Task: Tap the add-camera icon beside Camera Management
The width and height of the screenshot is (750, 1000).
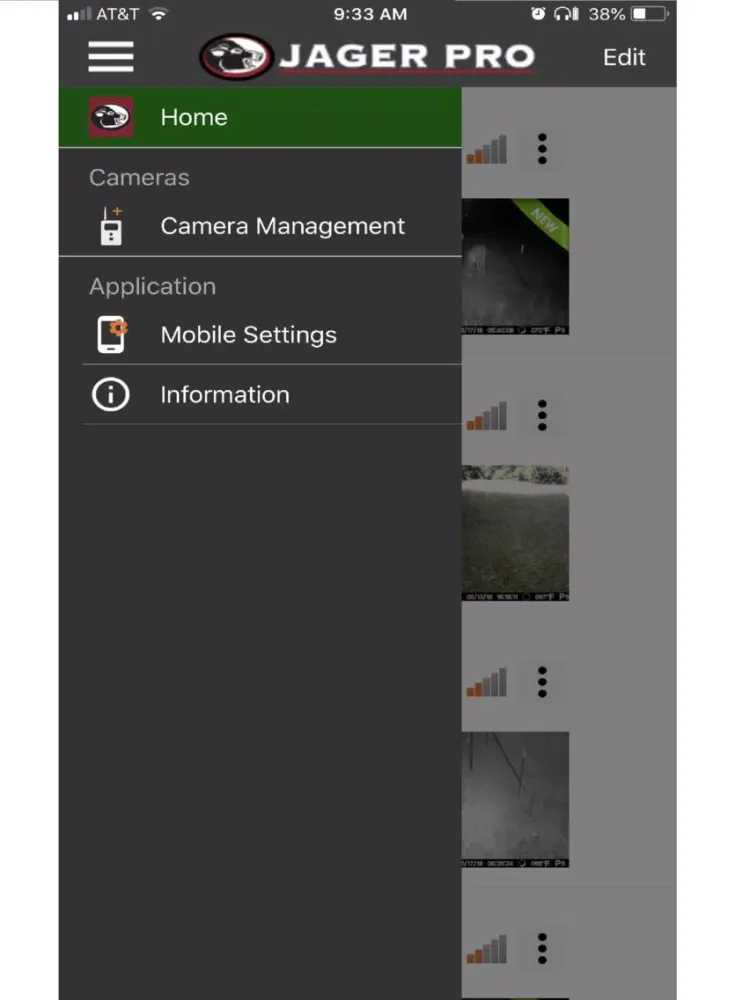Action: click(112, 226)
